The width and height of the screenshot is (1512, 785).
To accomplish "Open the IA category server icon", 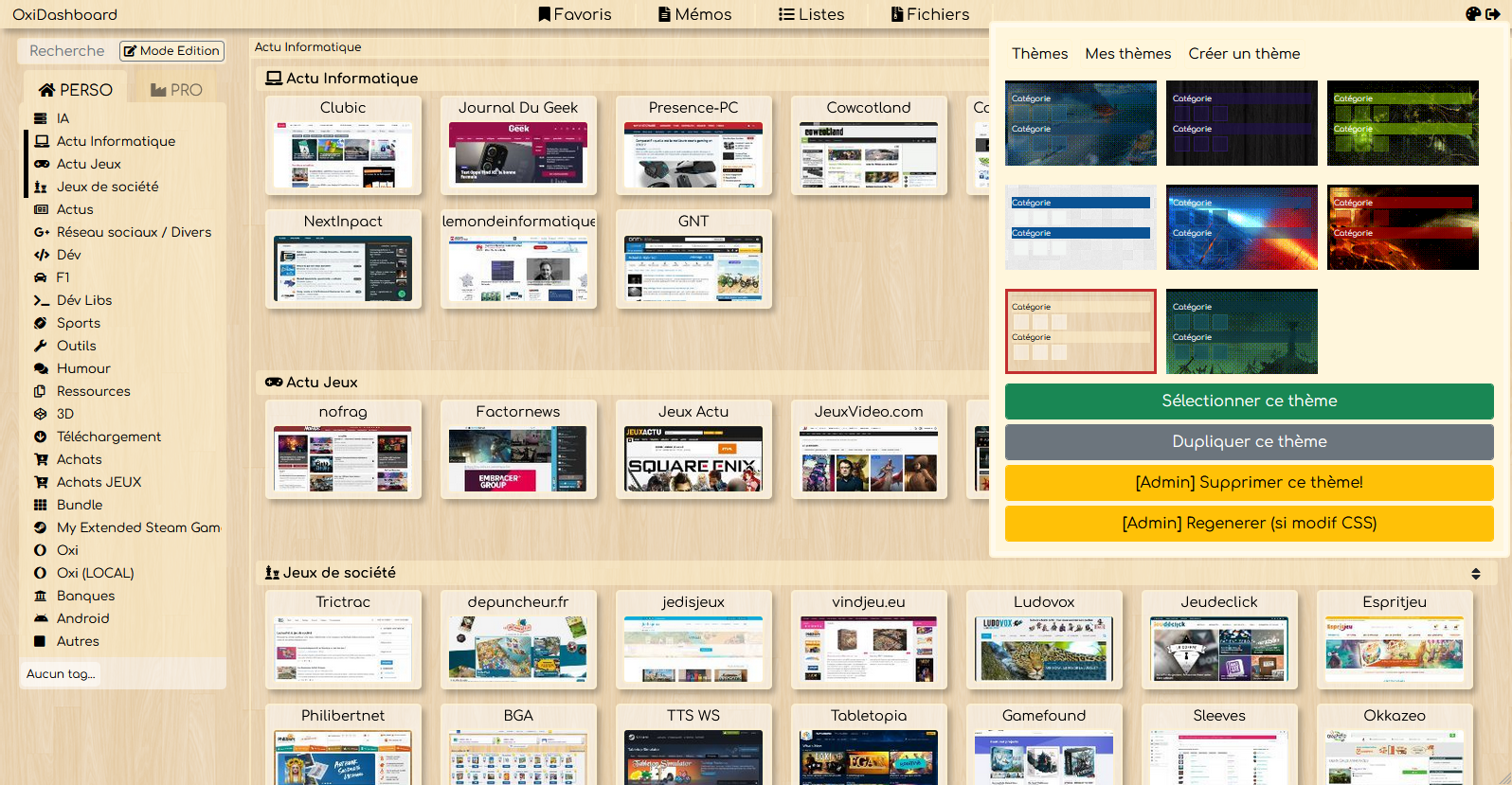I will 41,118.
